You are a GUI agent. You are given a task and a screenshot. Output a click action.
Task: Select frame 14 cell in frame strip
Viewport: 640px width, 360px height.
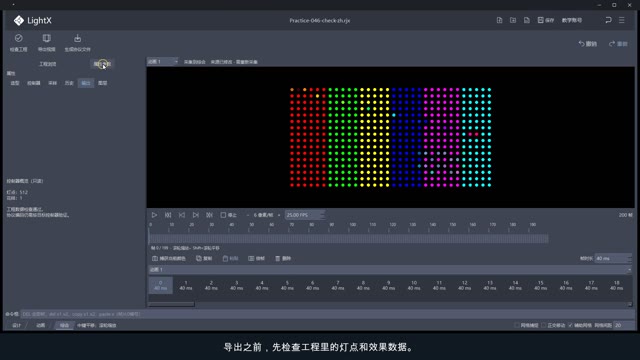(x=515, y=285)
